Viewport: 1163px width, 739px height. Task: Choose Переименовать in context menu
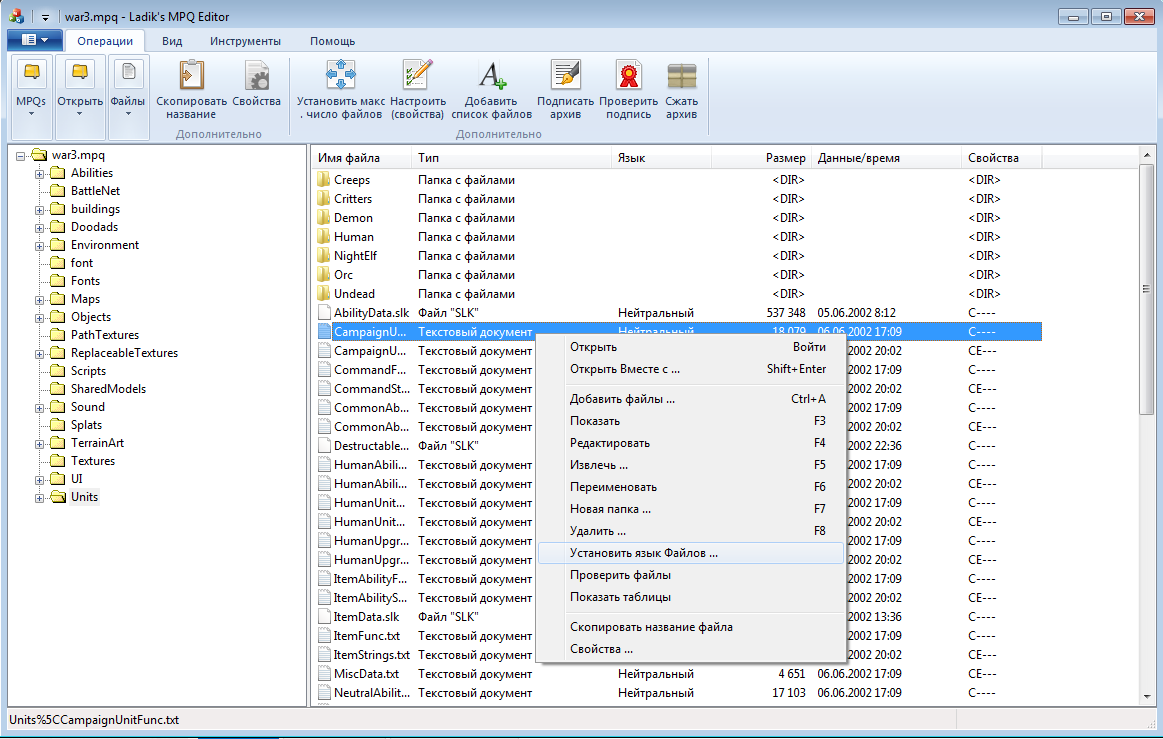click(x=691, y=487)
